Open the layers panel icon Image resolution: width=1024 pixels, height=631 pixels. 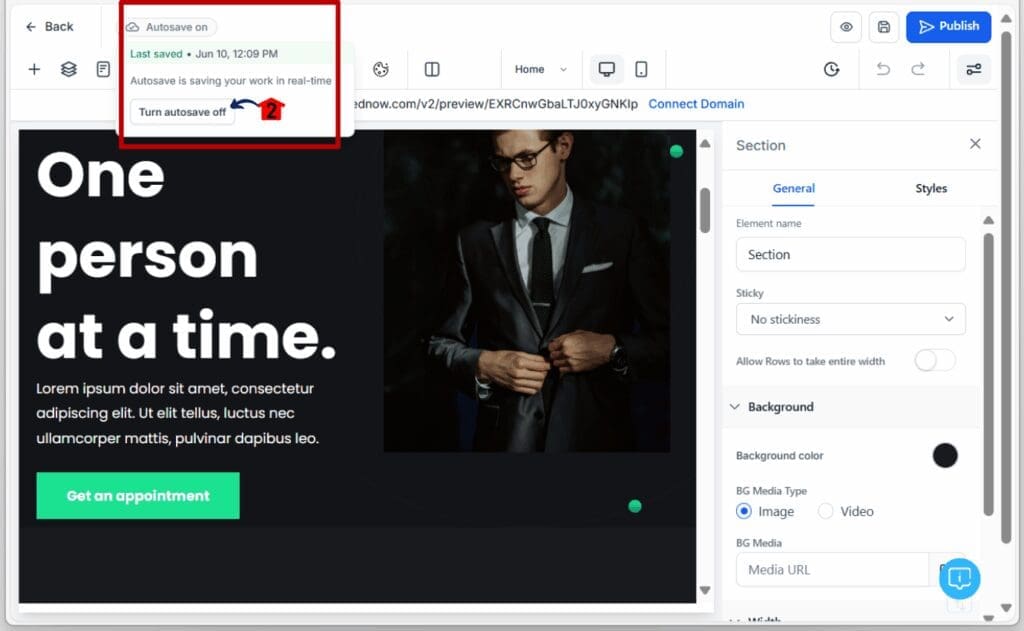(69, 69)
